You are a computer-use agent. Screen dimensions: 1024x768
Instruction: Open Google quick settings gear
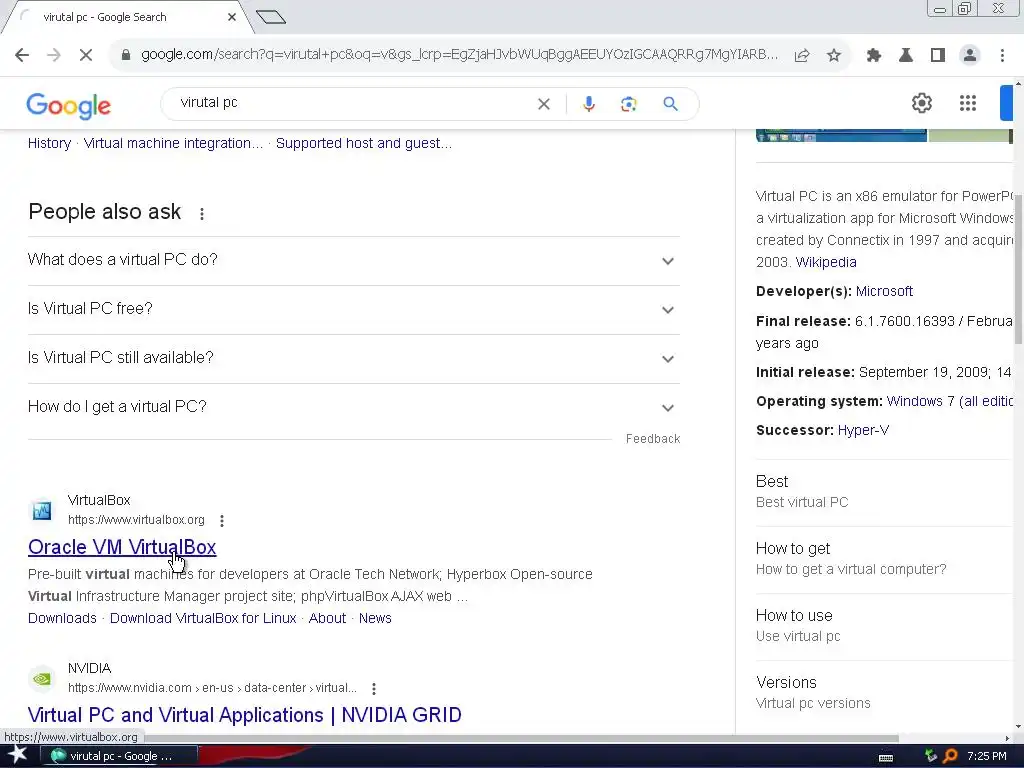pos(921,103)
